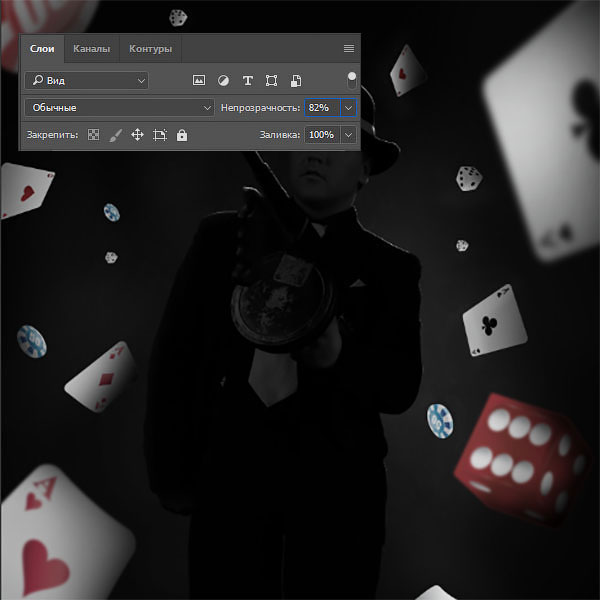Toggle prevent artboard auto-nesting lock
This screenshot has height=600, width=600.
[x=160, y=135]
